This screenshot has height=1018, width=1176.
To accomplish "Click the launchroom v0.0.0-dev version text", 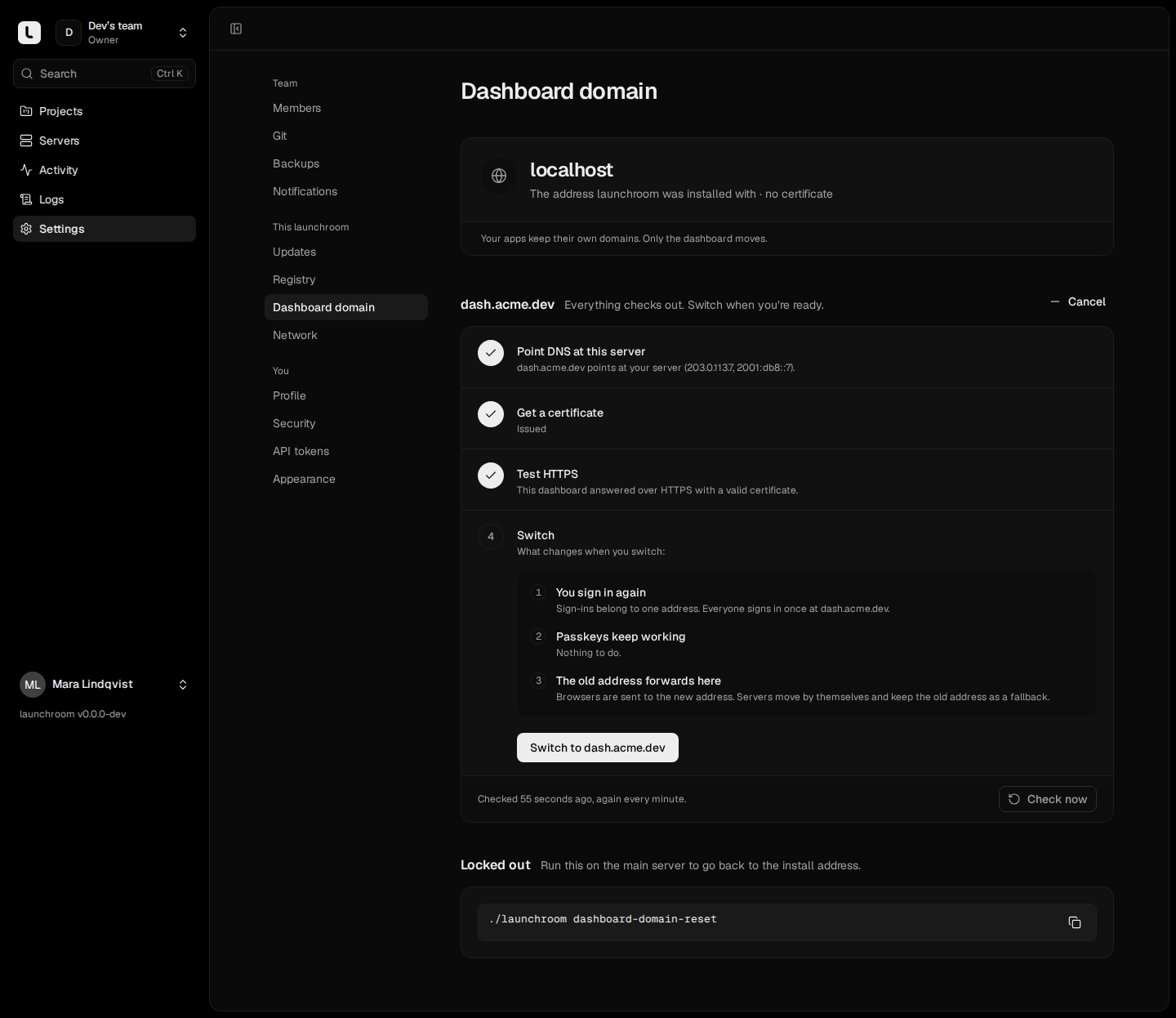I will [x=73, y=714].
